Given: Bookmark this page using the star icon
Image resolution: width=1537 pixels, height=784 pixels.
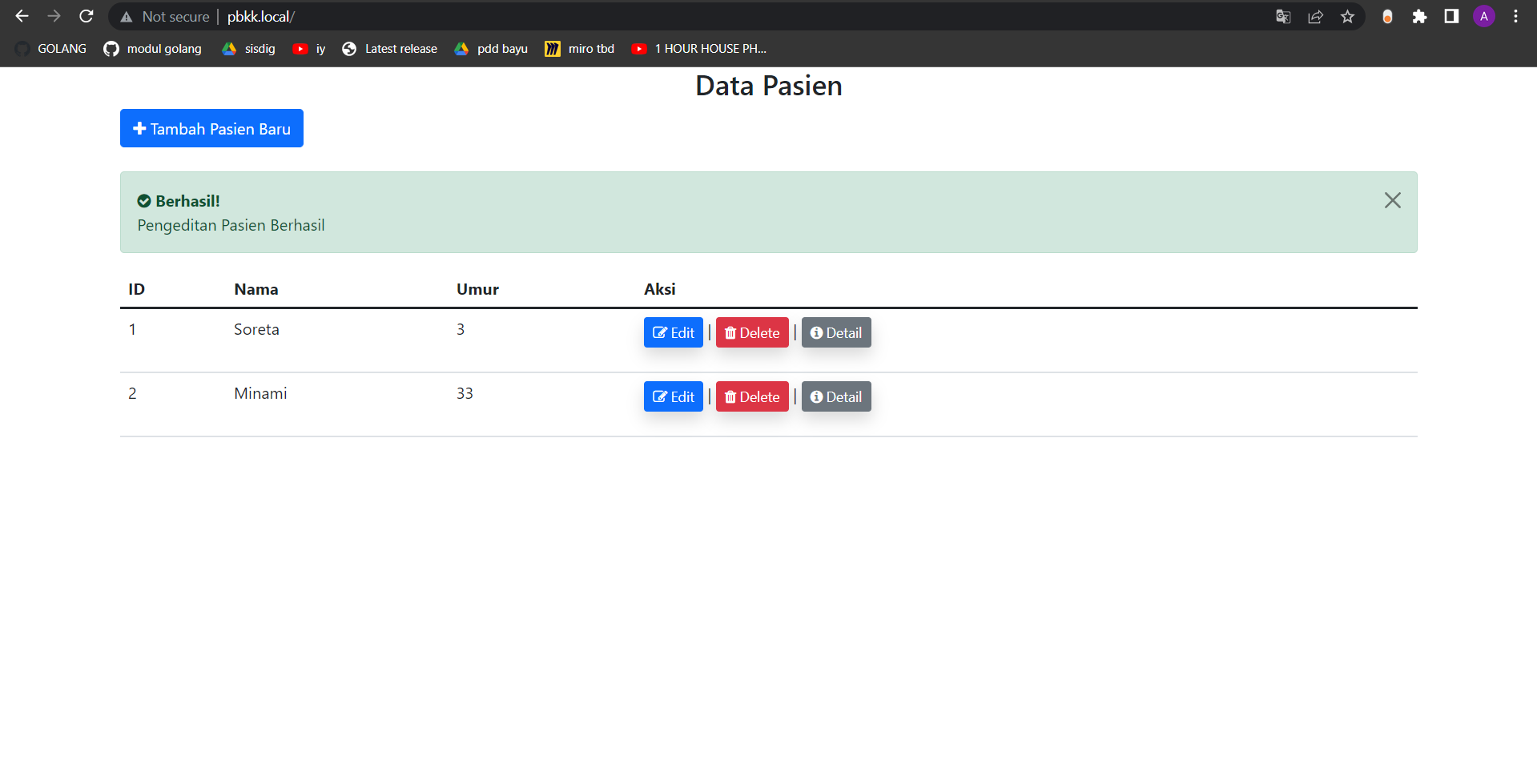Looking at the screenshot, I should [1347, 16].
